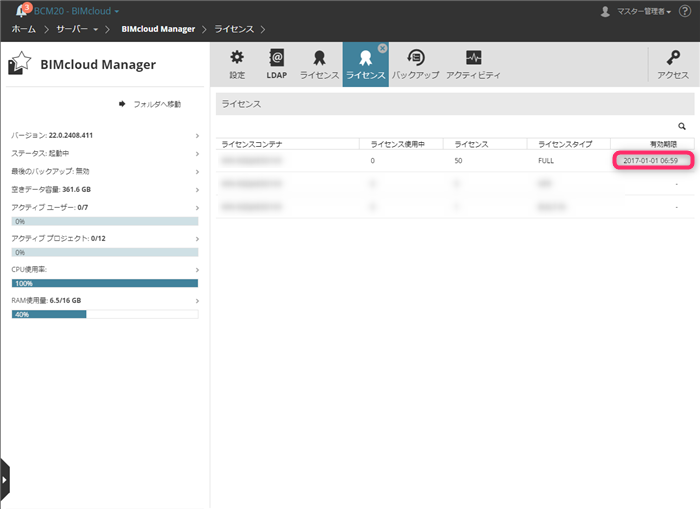Click the search magnifier icon in license list

coord(682,126)
